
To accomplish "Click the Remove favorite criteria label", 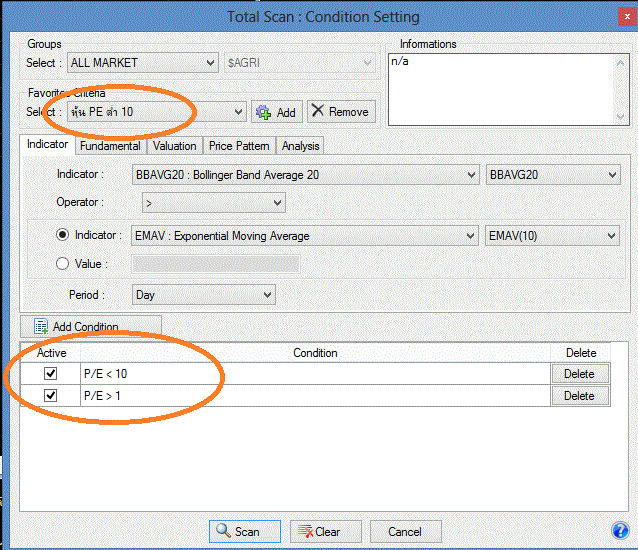I will point(349,112).
